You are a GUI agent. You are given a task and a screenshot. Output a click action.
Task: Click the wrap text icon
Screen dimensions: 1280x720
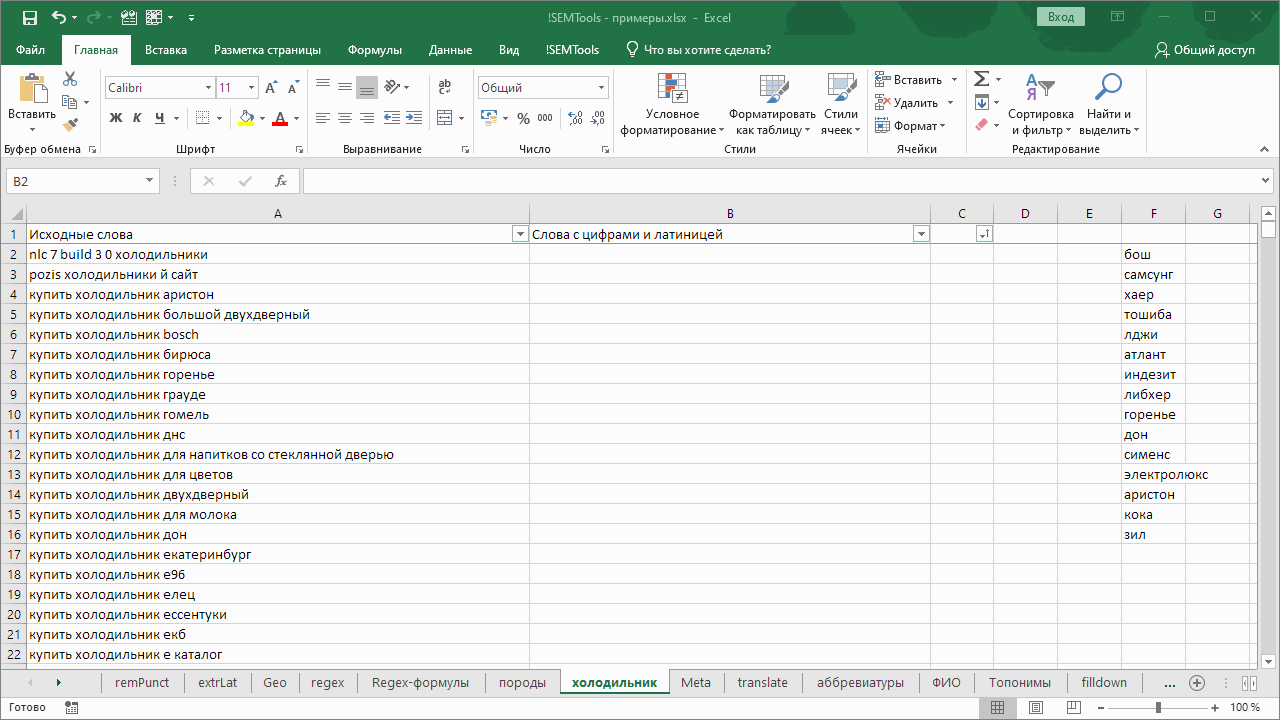[x=445, y=88]
